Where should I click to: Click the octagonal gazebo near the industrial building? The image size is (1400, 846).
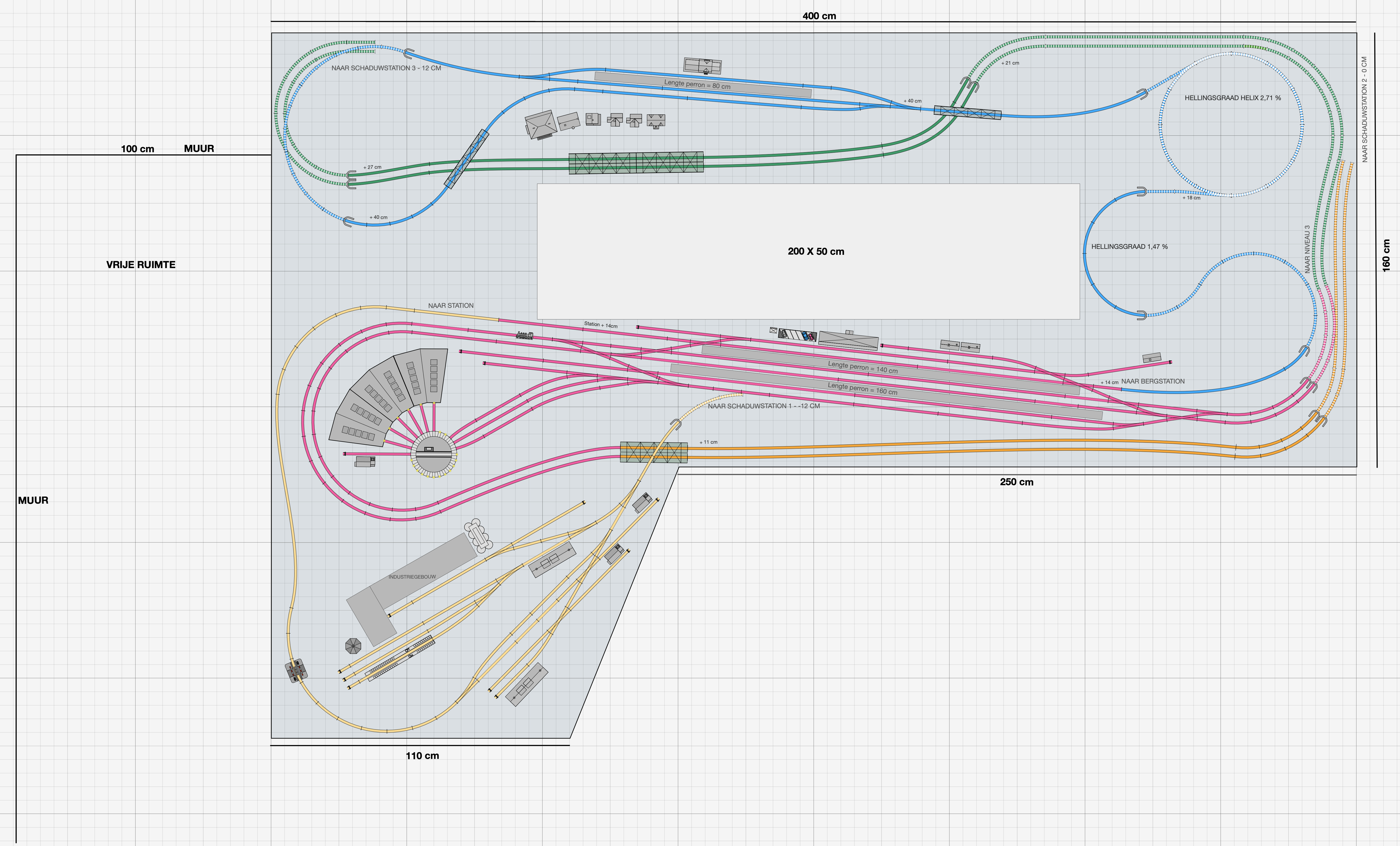pyautogui.click(x=353, y=646)
